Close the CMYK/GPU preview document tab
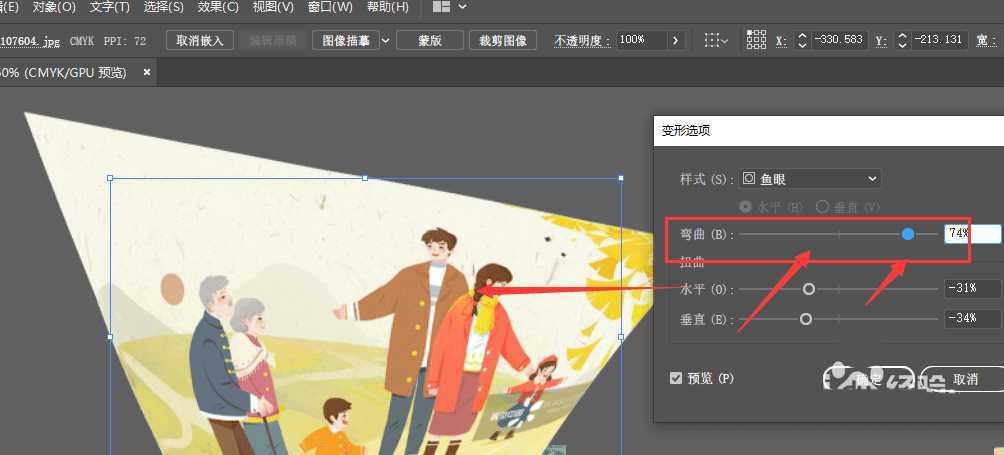Screen dimensions: 1004x455 pyautogui.click(x=147, y=72)
